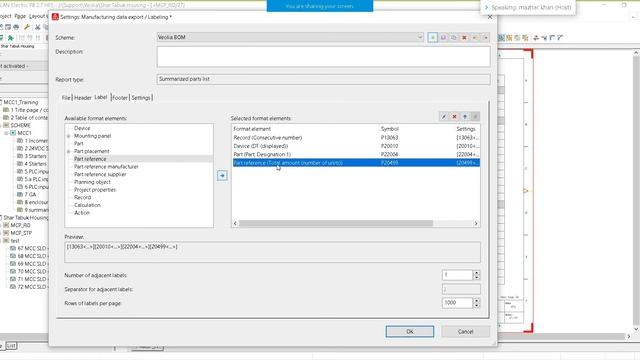Click the first icon in the right-side toolbar
Screen dimensions: 640x360
(x=502, y=38)
